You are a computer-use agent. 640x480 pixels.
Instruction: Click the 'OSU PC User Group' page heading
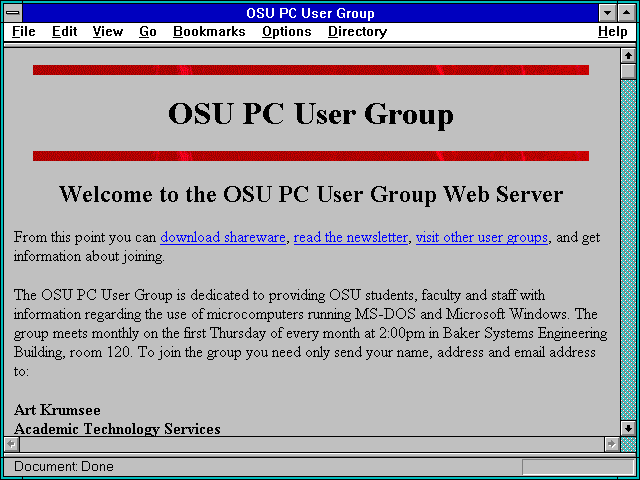[311, 113]
